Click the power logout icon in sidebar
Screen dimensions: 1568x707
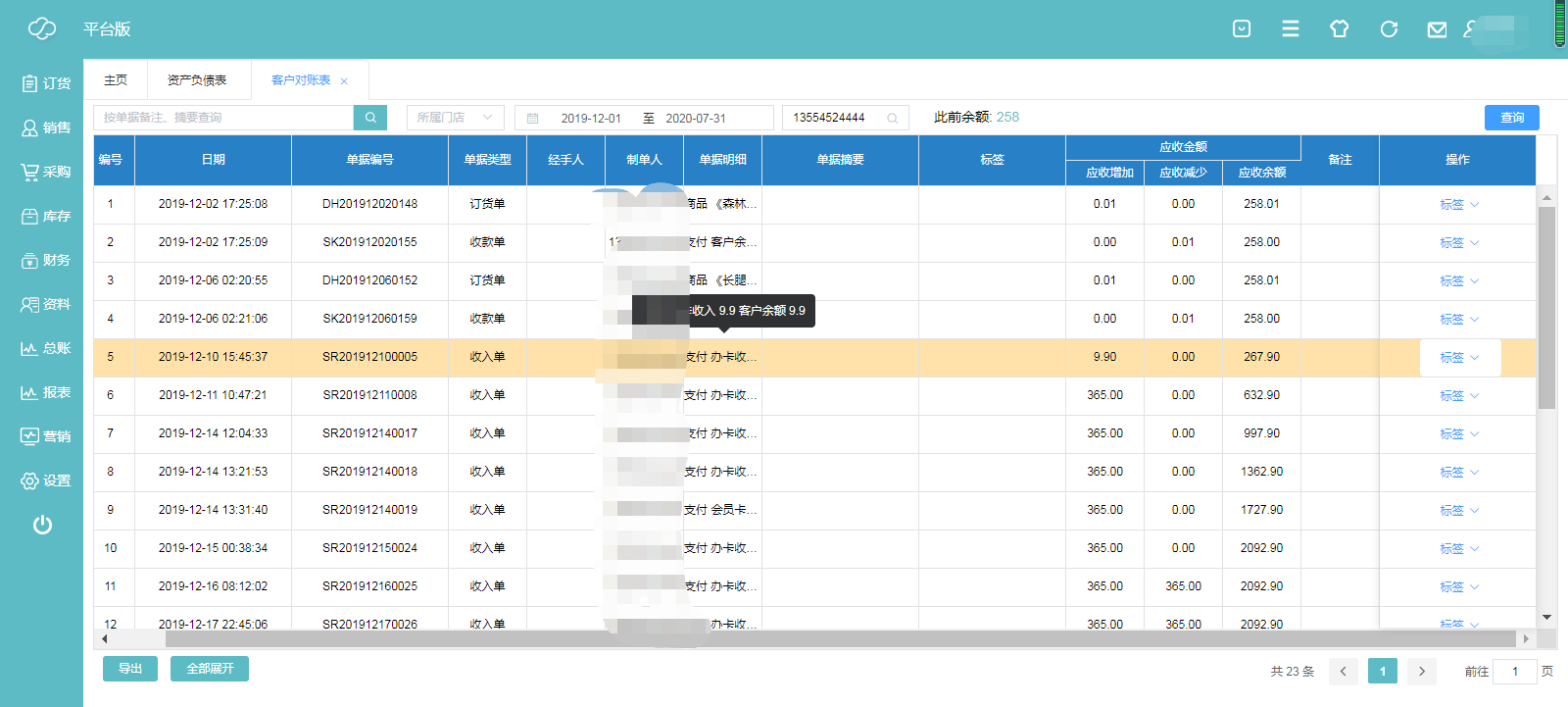[42, 525]
